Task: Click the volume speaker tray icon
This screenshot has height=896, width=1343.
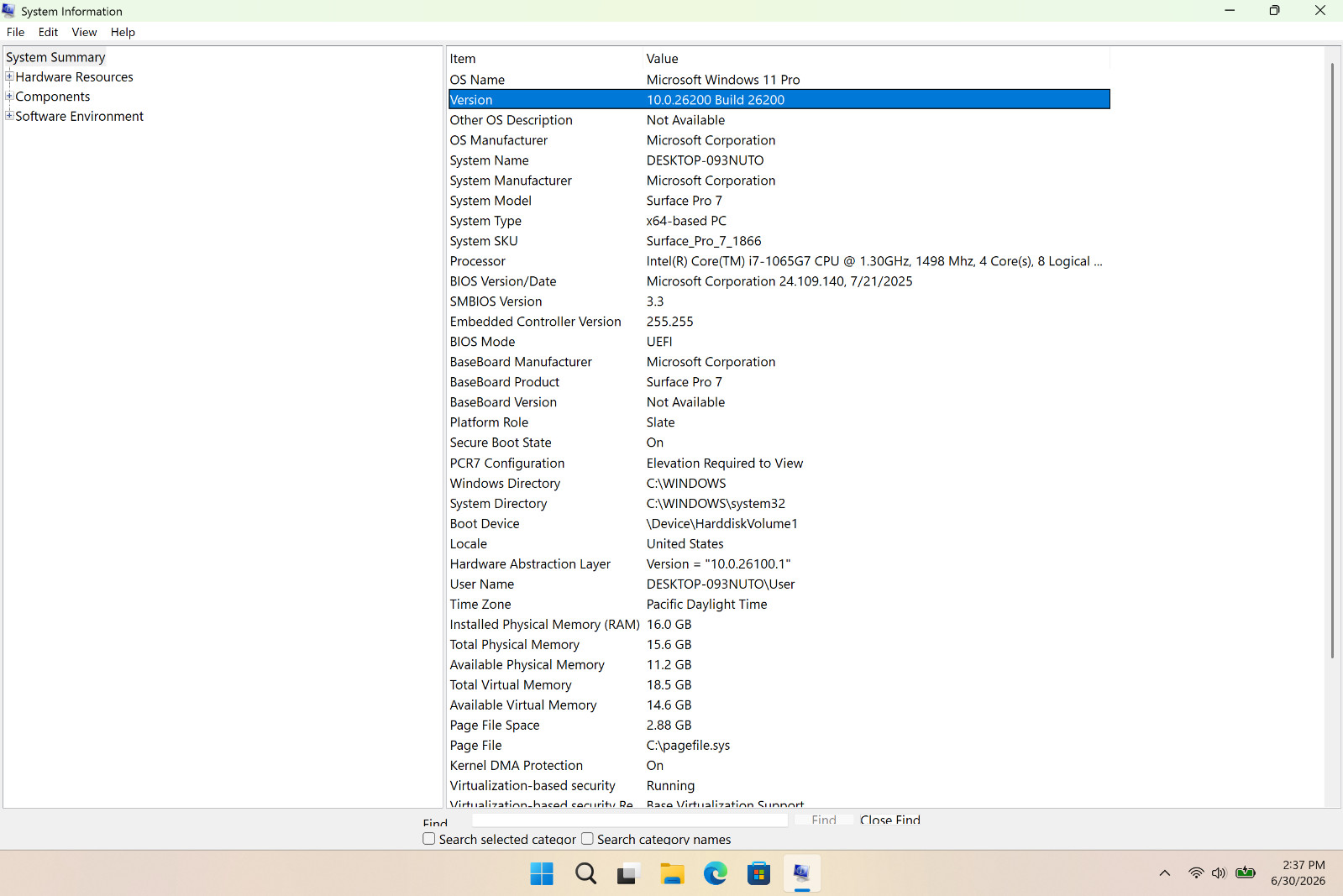Action: pyautogui.click(x=1219, y=873)
